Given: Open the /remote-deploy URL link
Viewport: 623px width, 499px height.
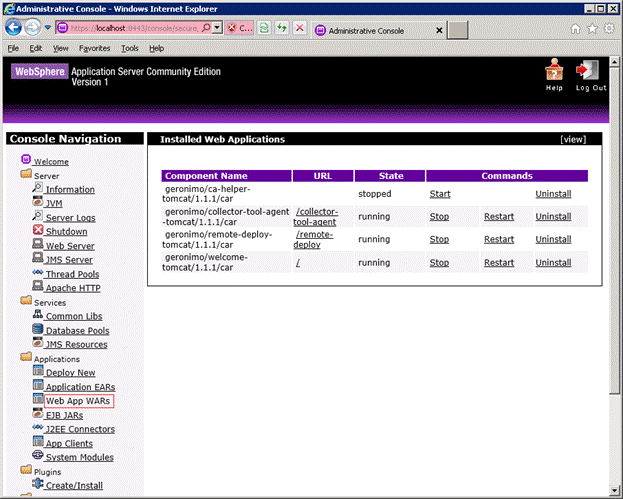Looking at the screenshot, I should (313, 240).
